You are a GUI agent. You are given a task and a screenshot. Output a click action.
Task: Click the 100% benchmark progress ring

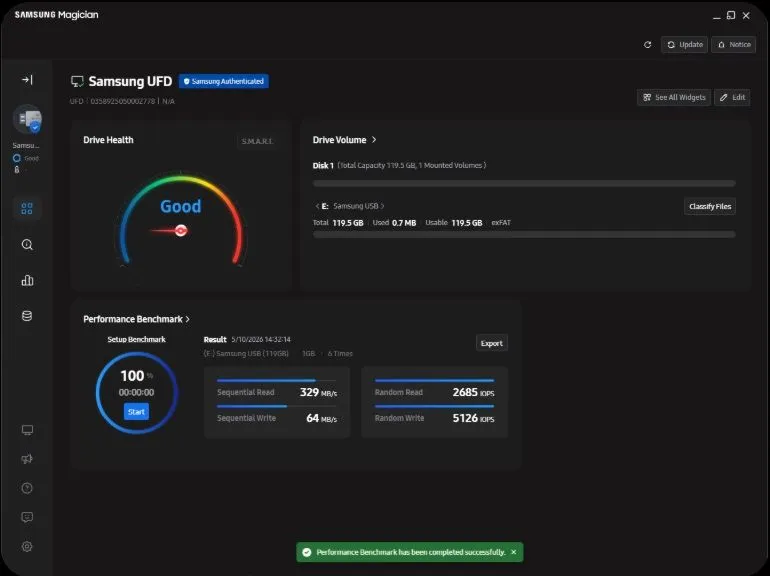137,392
